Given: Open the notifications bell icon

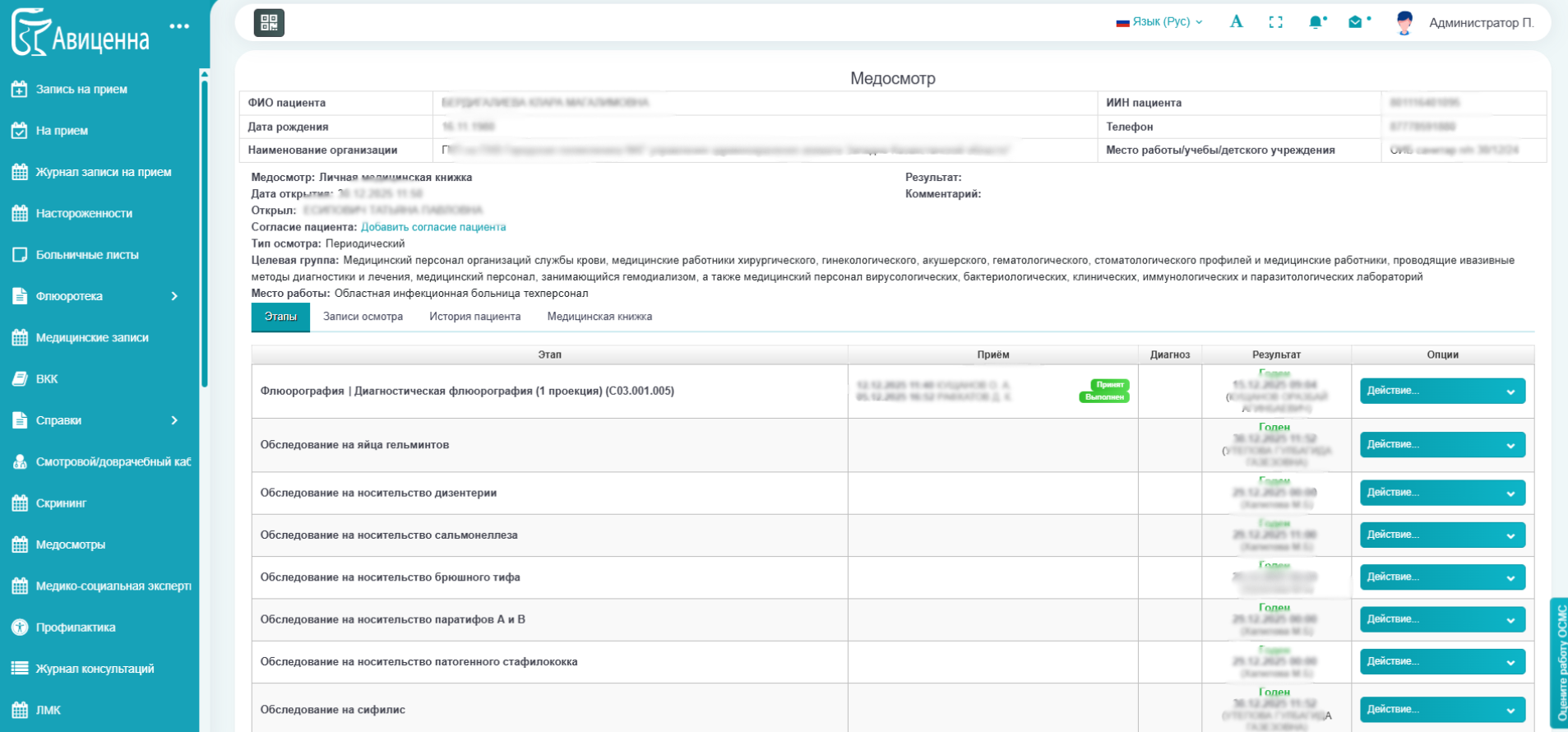Looking at the screenshot, I should [1316, 22].
